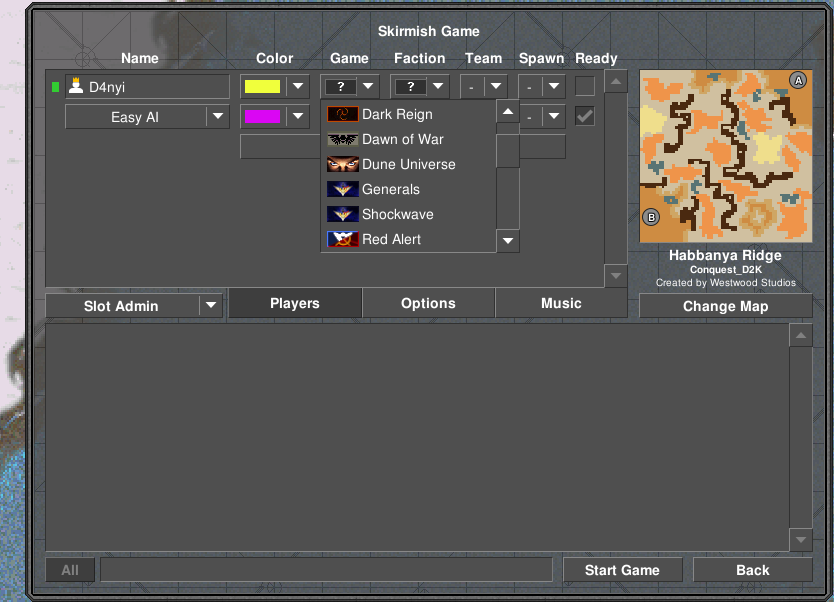The image size is (834, 602).
Task: Choose the Shockwave game icon
Action: click(x=343, y=214)
